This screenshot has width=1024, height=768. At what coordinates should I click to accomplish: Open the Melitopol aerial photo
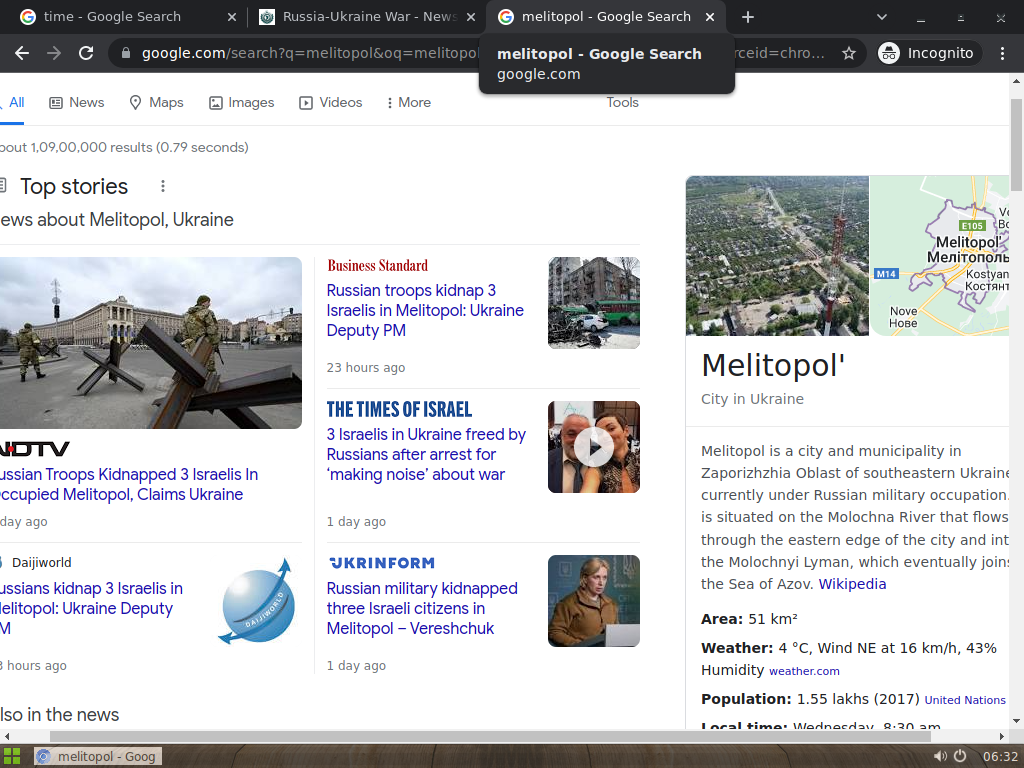(777, 256)
